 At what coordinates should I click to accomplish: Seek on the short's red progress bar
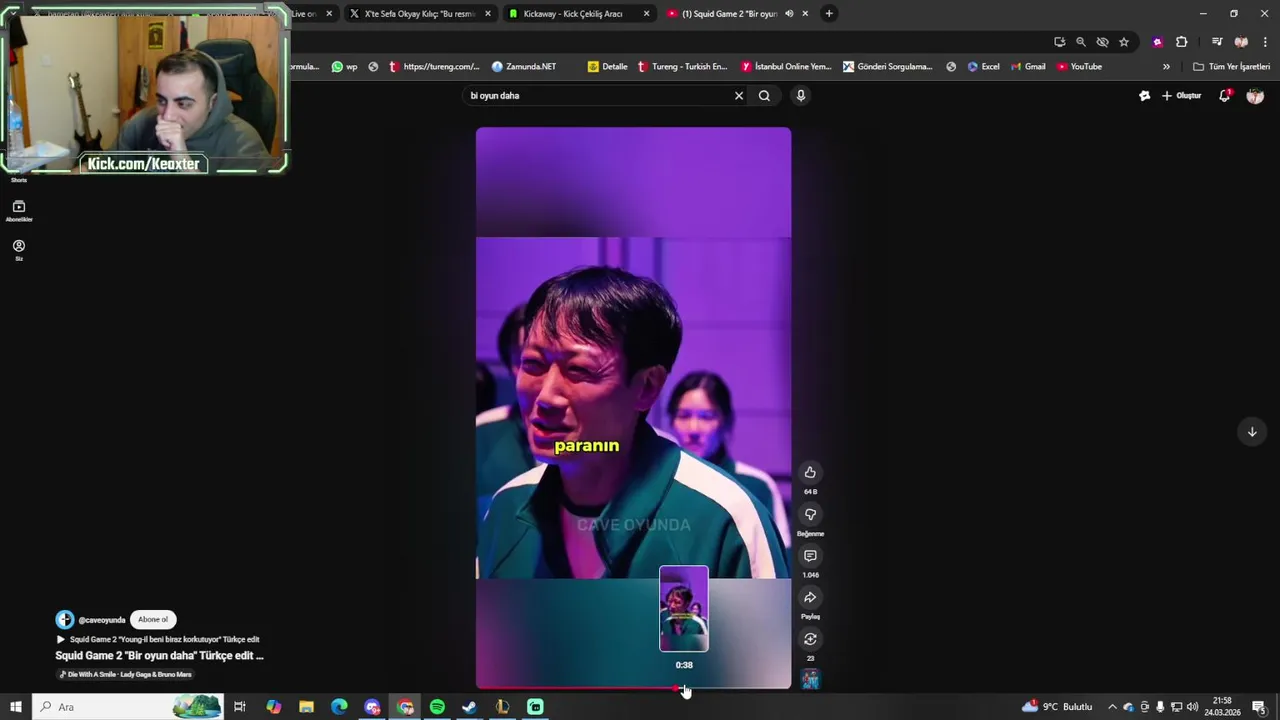633,688
